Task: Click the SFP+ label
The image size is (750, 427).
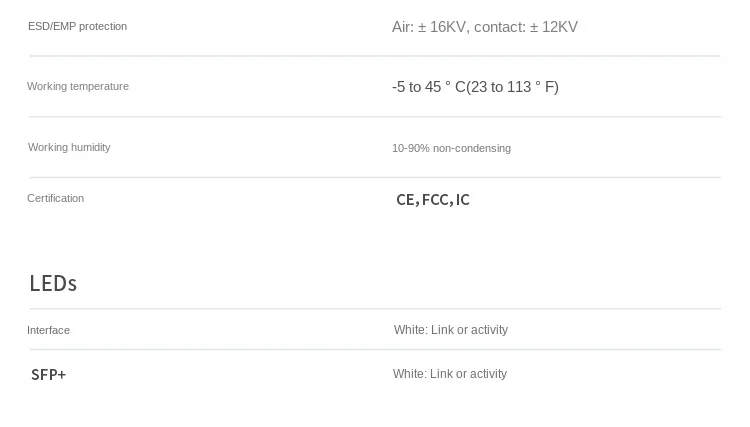Action: click(x=48, y=375)
